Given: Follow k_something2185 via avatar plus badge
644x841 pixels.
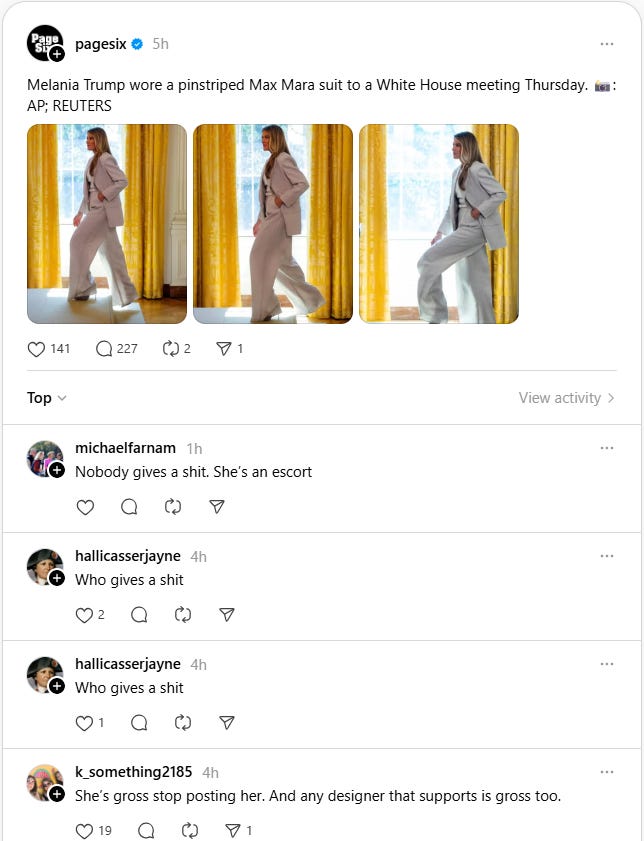Looking at the screenshot, I should coord(57,794).
